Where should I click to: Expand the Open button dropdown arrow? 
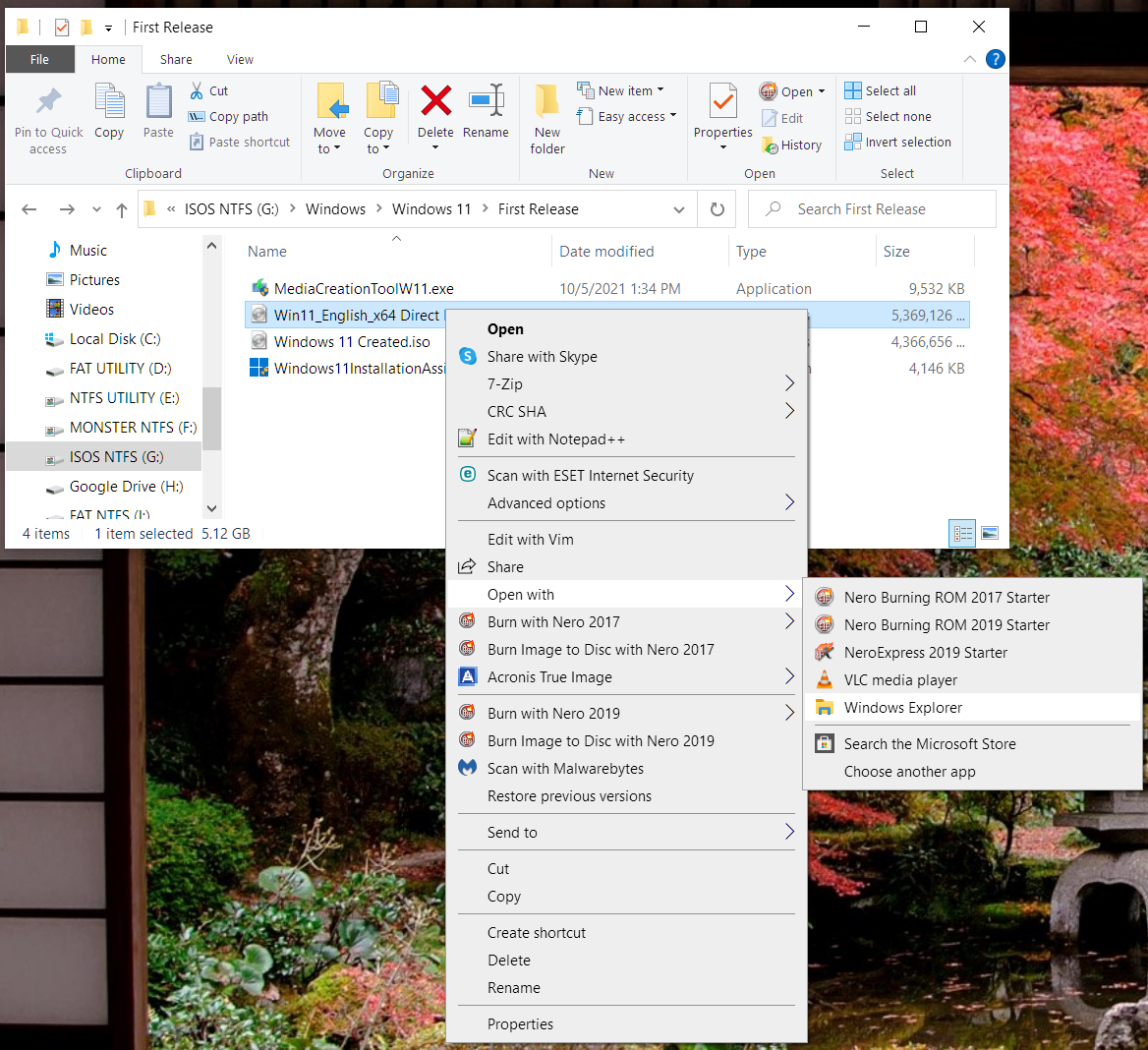(x=822, y=91)
